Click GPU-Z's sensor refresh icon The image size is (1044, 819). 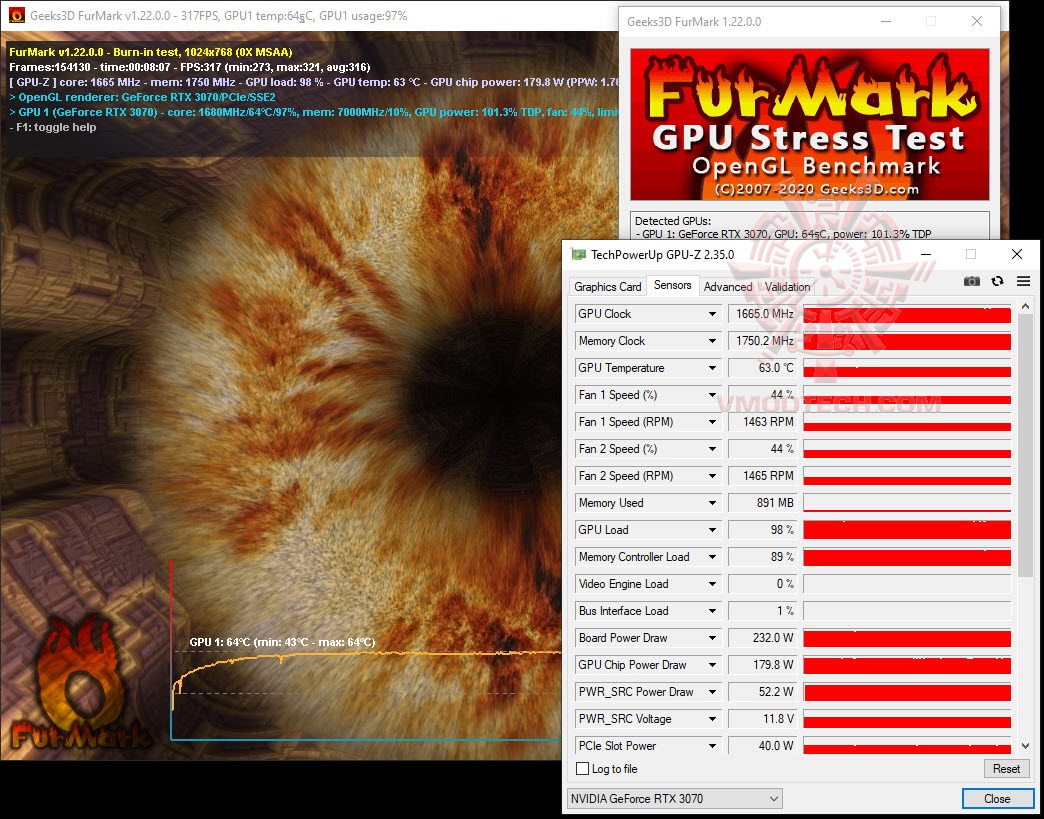point(997,282)
